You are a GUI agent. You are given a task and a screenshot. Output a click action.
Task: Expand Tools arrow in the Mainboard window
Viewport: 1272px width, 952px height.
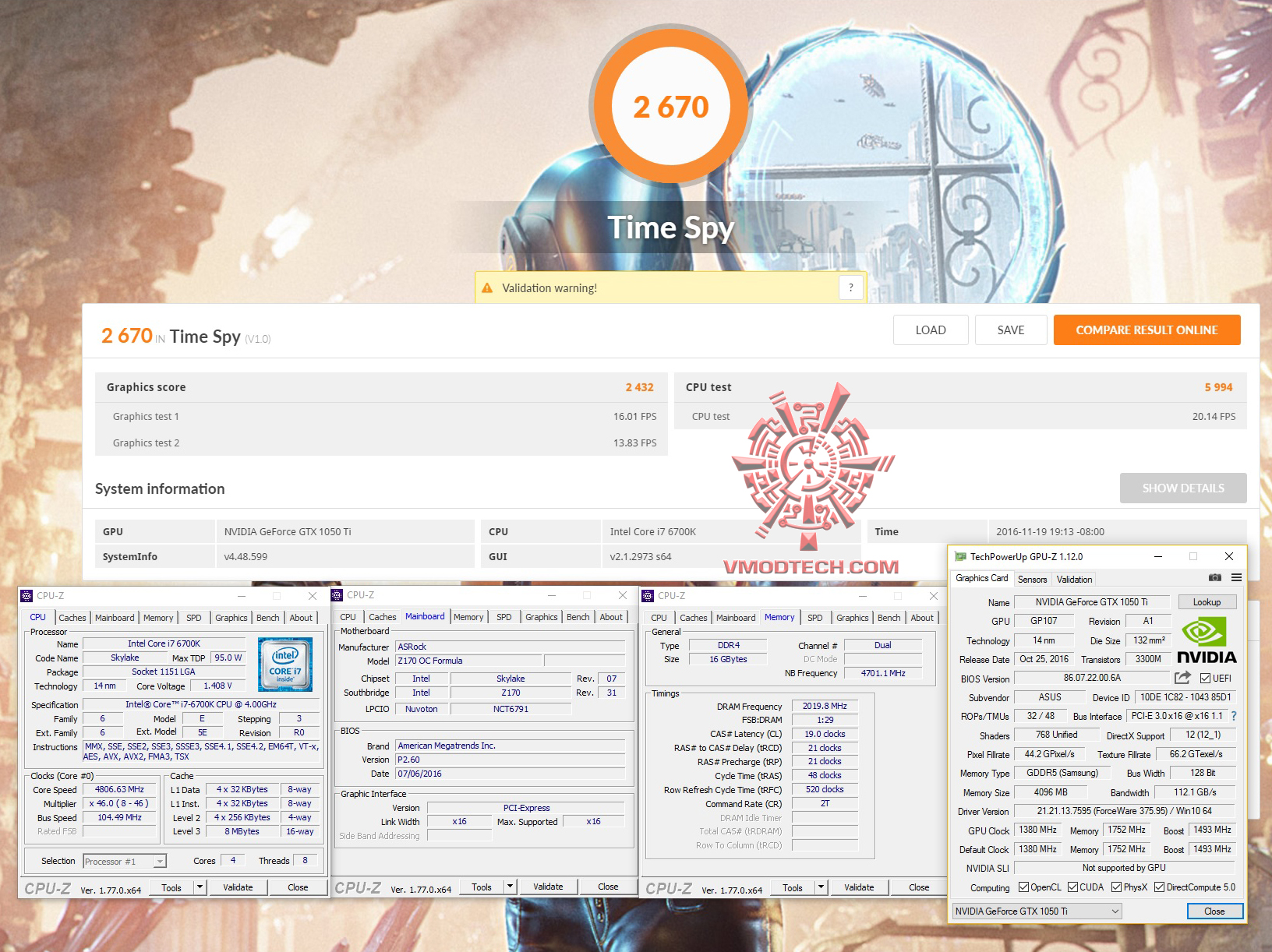(511, 887)
